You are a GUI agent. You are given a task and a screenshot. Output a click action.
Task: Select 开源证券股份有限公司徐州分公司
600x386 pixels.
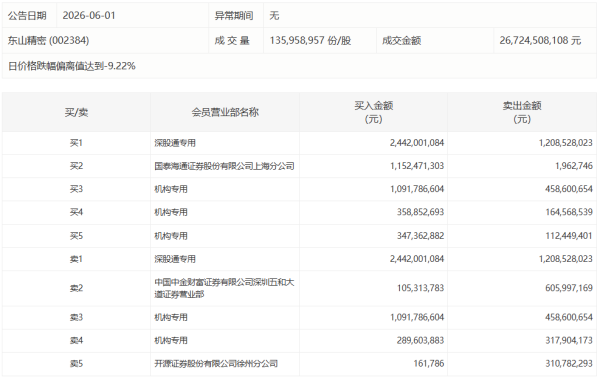(x=216, y=364)
